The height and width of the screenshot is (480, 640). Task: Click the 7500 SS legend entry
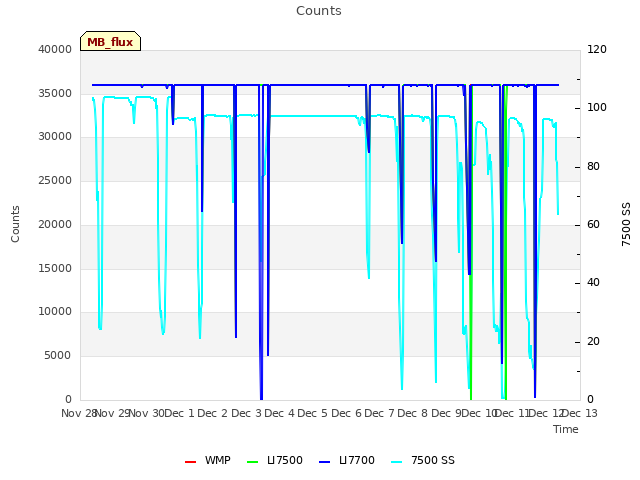coord(422,460)
